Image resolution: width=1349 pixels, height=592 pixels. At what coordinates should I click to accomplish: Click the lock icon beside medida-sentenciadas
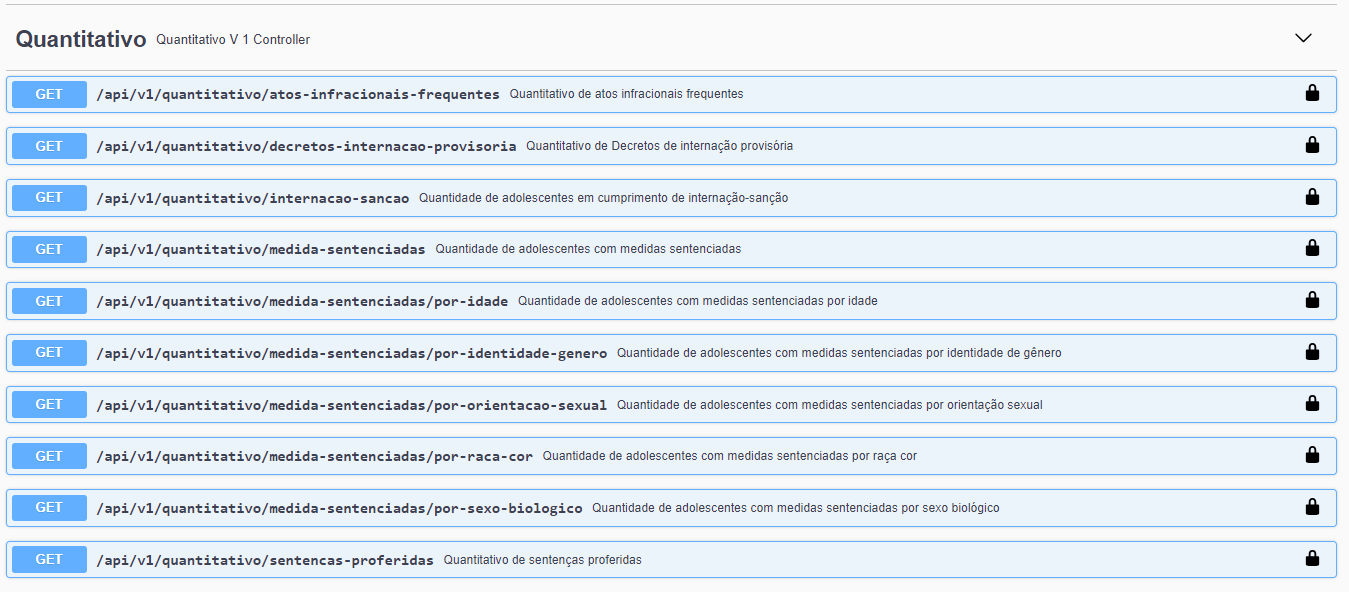click(x=1312, y=249)
